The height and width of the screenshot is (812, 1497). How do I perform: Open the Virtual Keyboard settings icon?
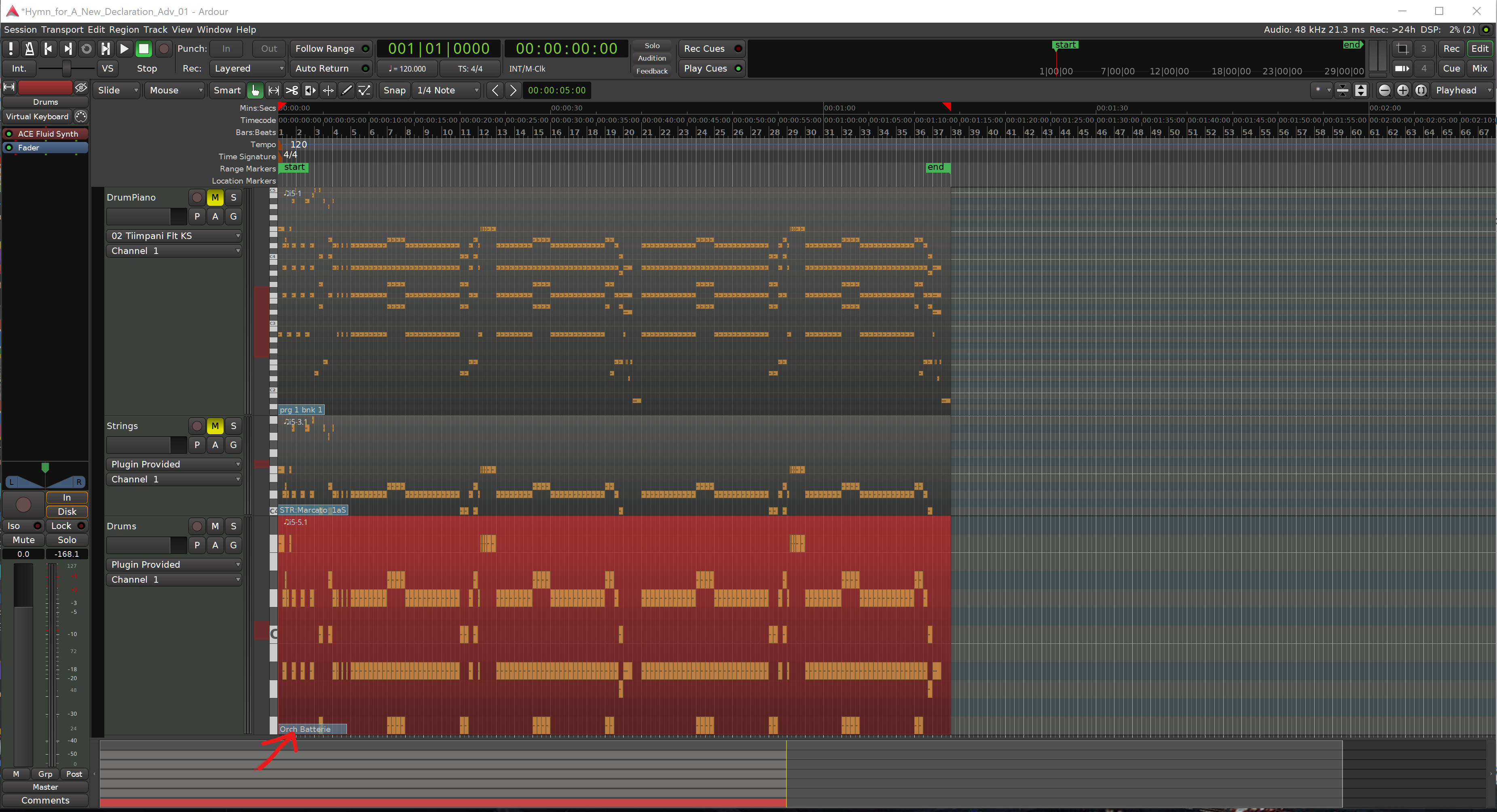[81, 116]
